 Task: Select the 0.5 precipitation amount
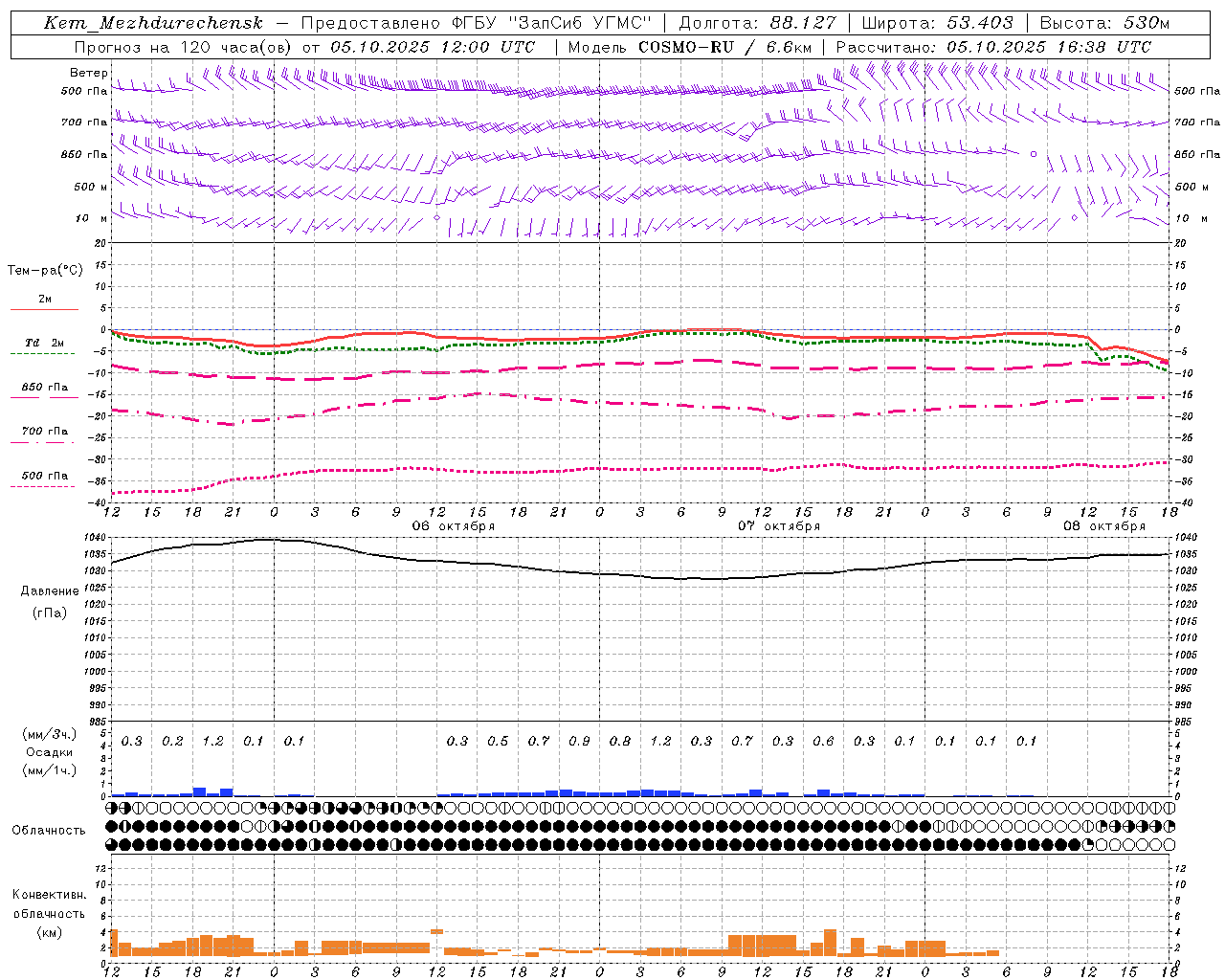(x=498, y=741)
